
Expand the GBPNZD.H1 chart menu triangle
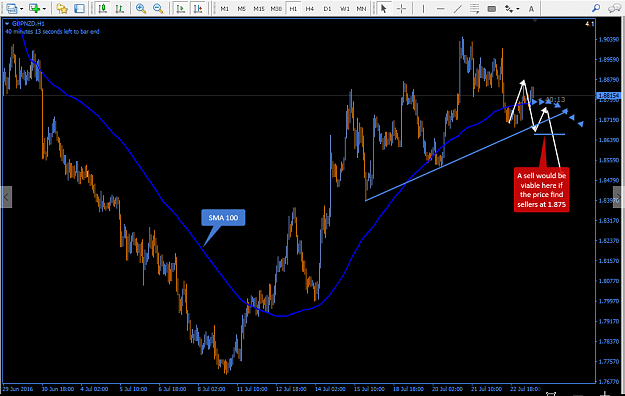[x=7, y=24]
